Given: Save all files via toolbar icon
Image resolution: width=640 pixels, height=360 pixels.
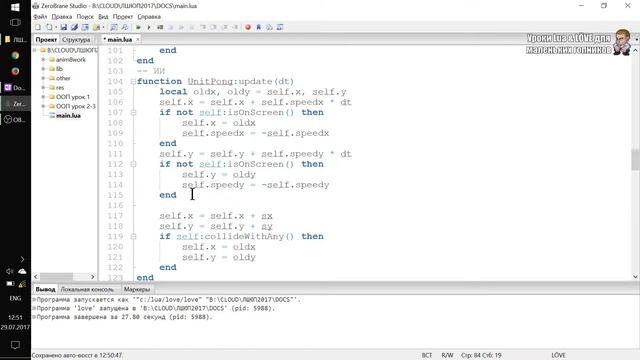Looking at the screenshot, I should click(x=74, y=27).
